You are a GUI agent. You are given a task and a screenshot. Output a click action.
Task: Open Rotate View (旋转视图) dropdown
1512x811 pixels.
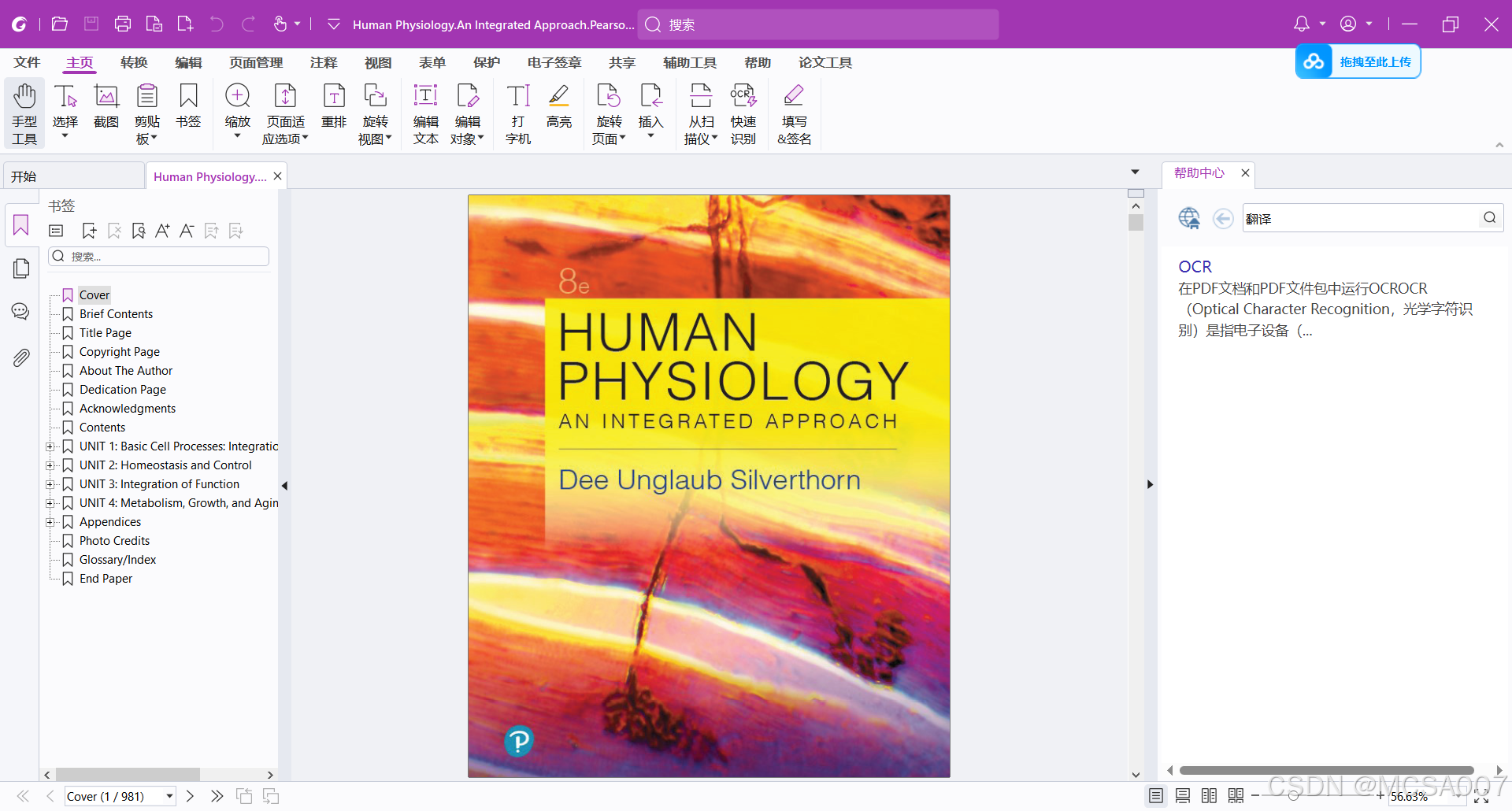376,113
